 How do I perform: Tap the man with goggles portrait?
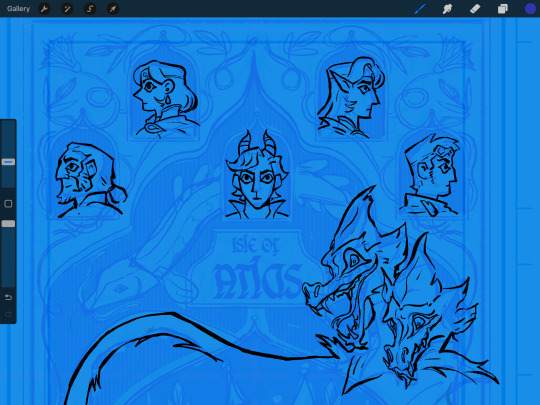tap(430, 176)
